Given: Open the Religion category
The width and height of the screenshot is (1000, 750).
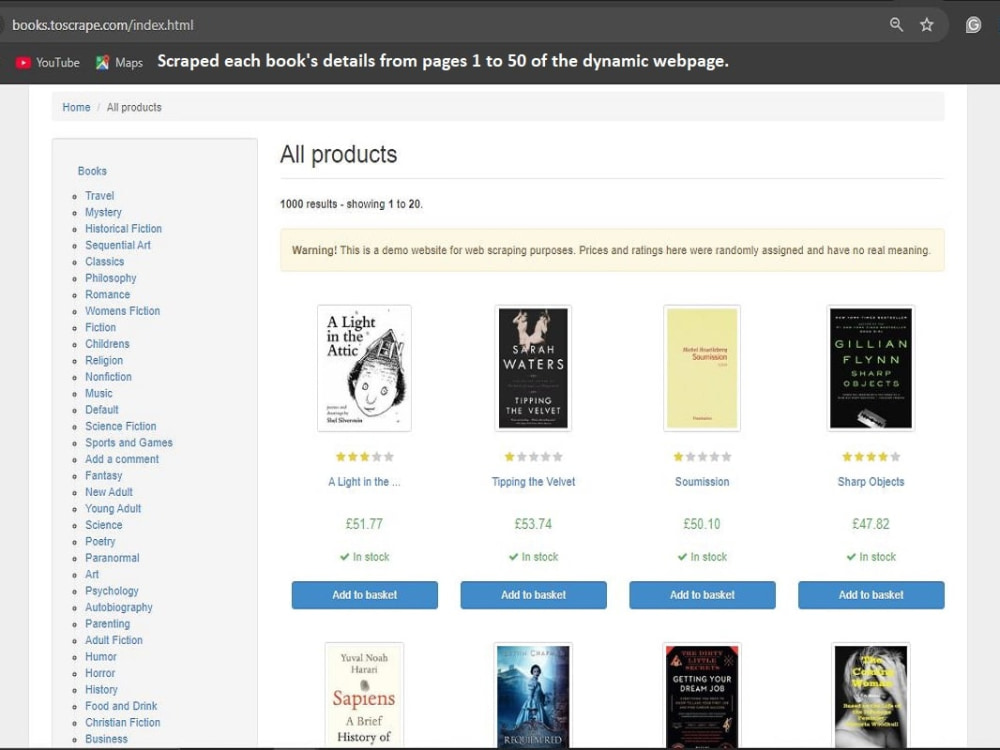Looking at the screenshot, I should click(104, 360).
